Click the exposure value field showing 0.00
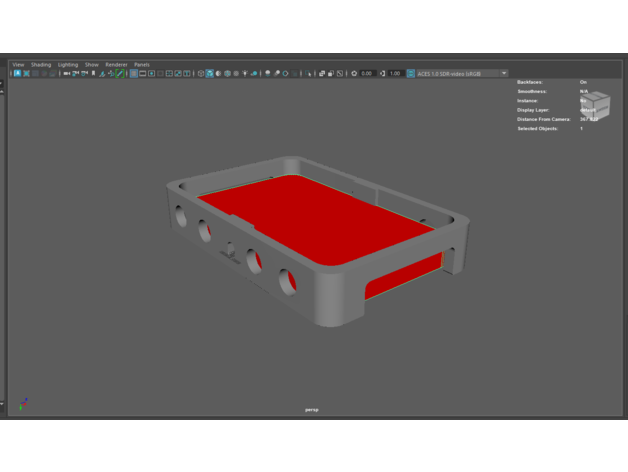 coord(367,73)
